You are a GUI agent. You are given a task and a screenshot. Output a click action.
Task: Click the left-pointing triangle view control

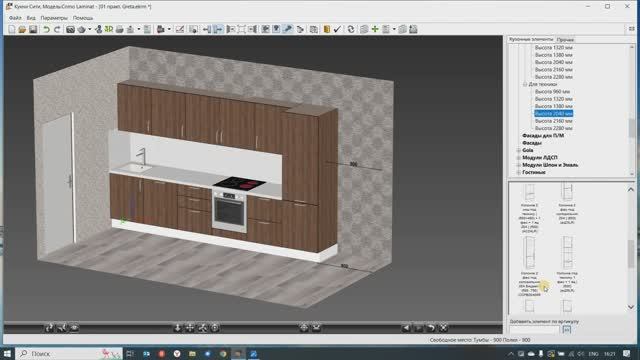pos(406,327)
